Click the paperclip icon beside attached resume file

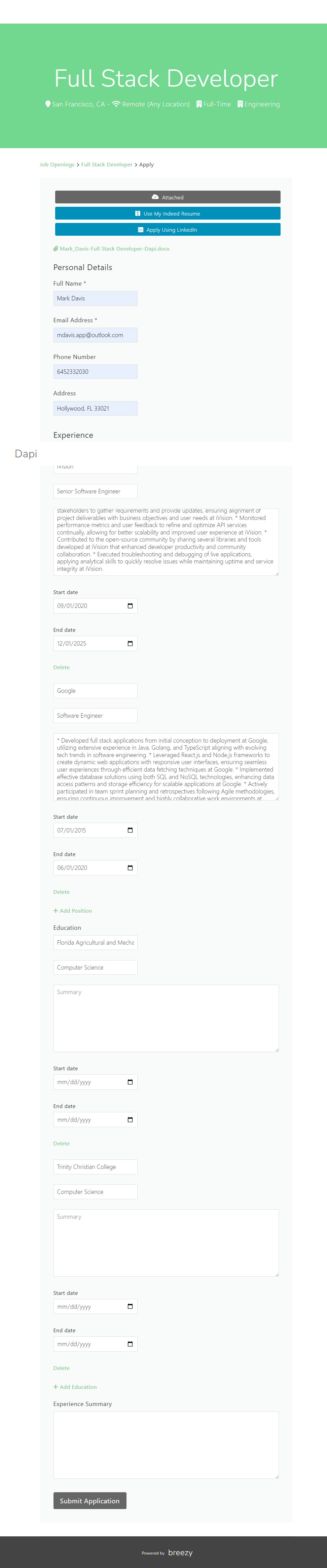tap(56, 249)
